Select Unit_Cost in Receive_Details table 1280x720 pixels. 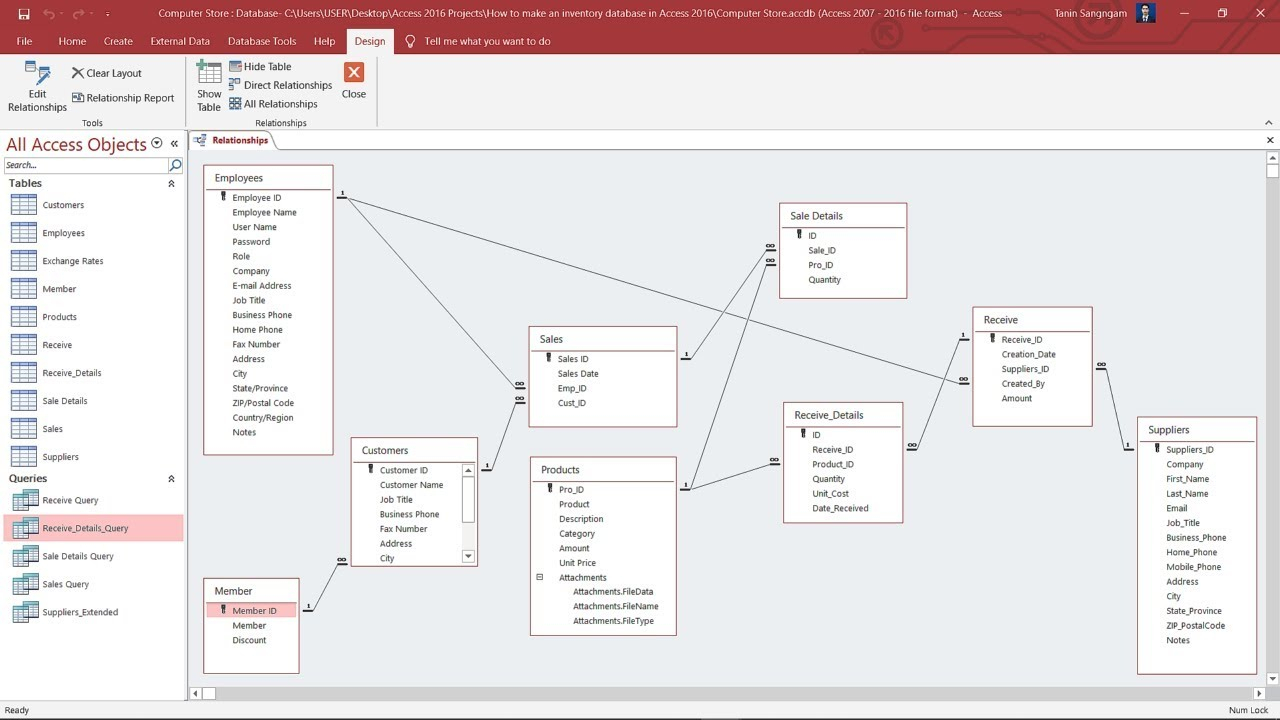point(830,494)
